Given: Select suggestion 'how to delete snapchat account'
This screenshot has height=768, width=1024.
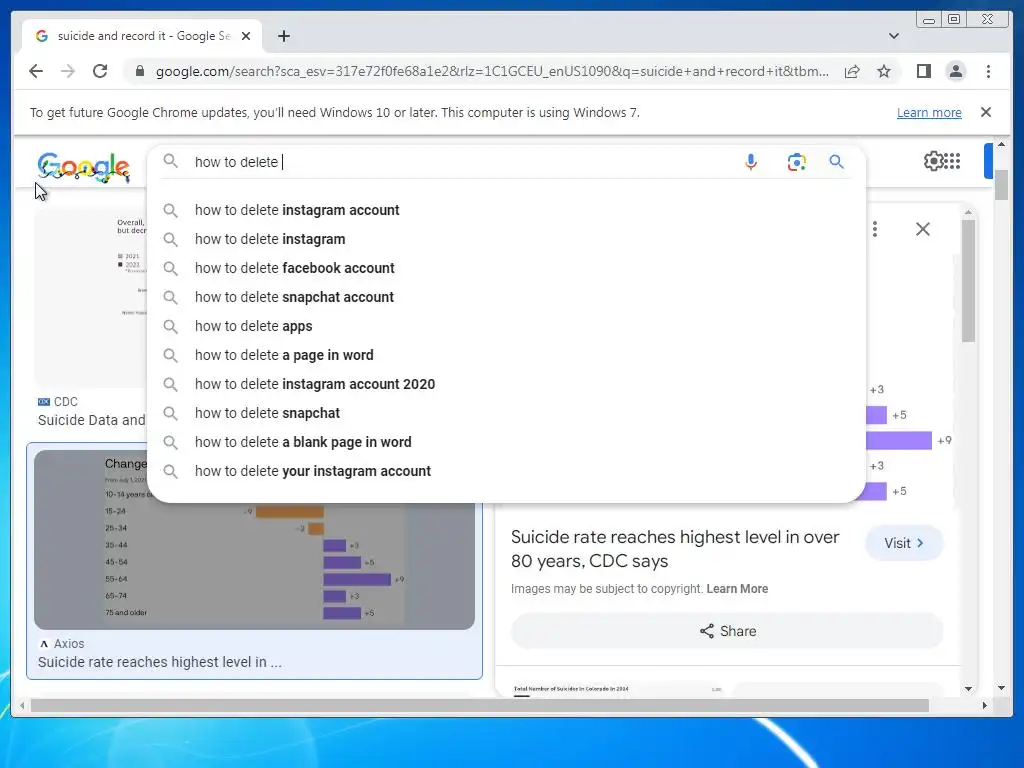Looking at the screenshot, I should tap(506, 297).
